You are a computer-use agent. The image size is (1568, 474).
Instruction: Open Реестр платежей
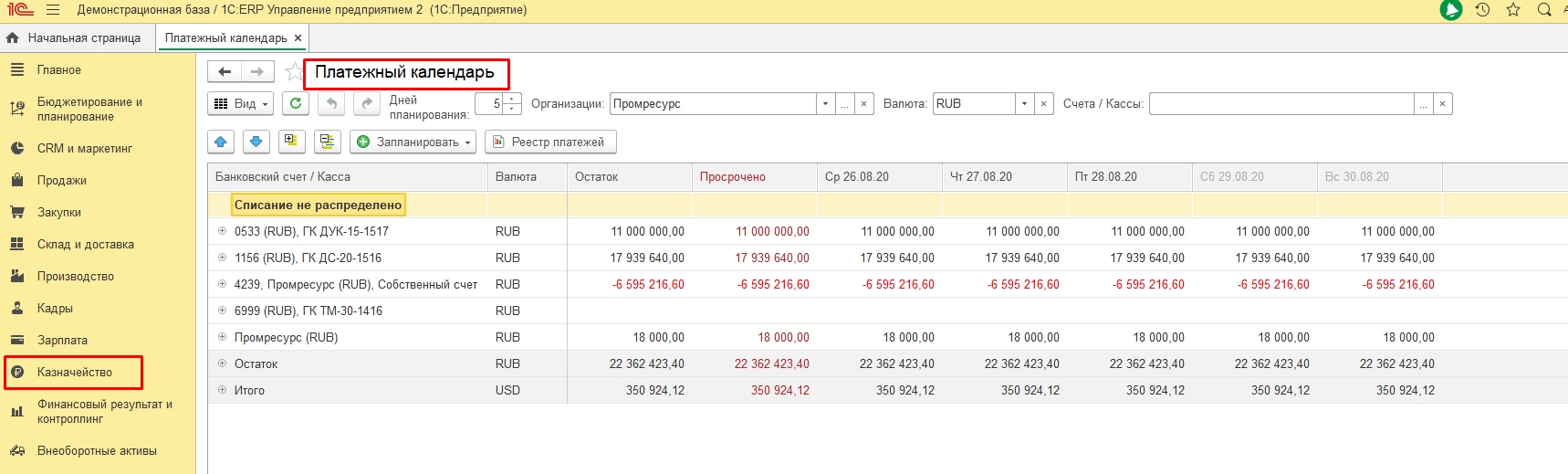pyautogui.click(x=550, y=142)
